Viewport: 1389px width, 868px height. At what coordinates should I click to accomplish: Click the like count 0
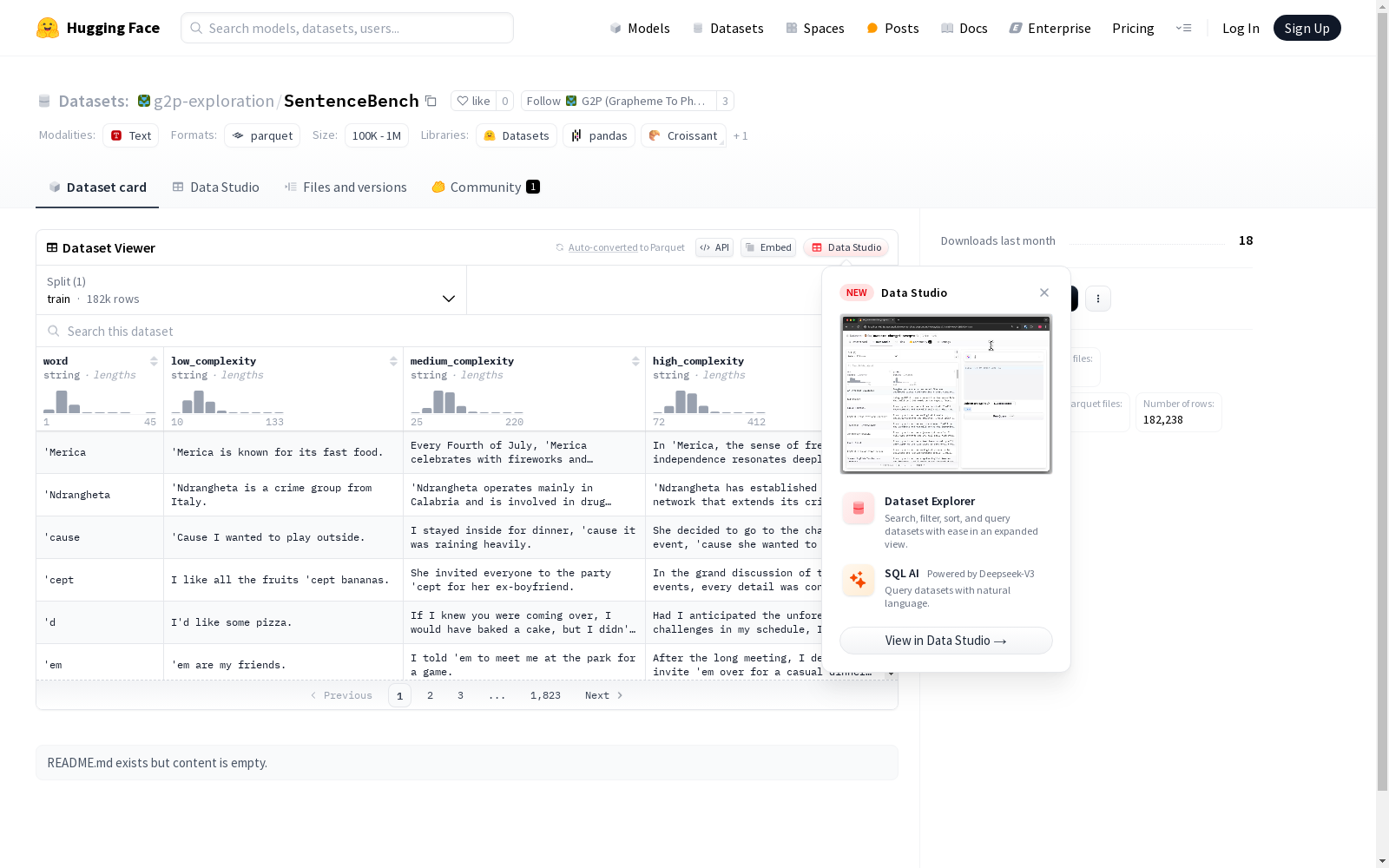(x=505, y=101)
